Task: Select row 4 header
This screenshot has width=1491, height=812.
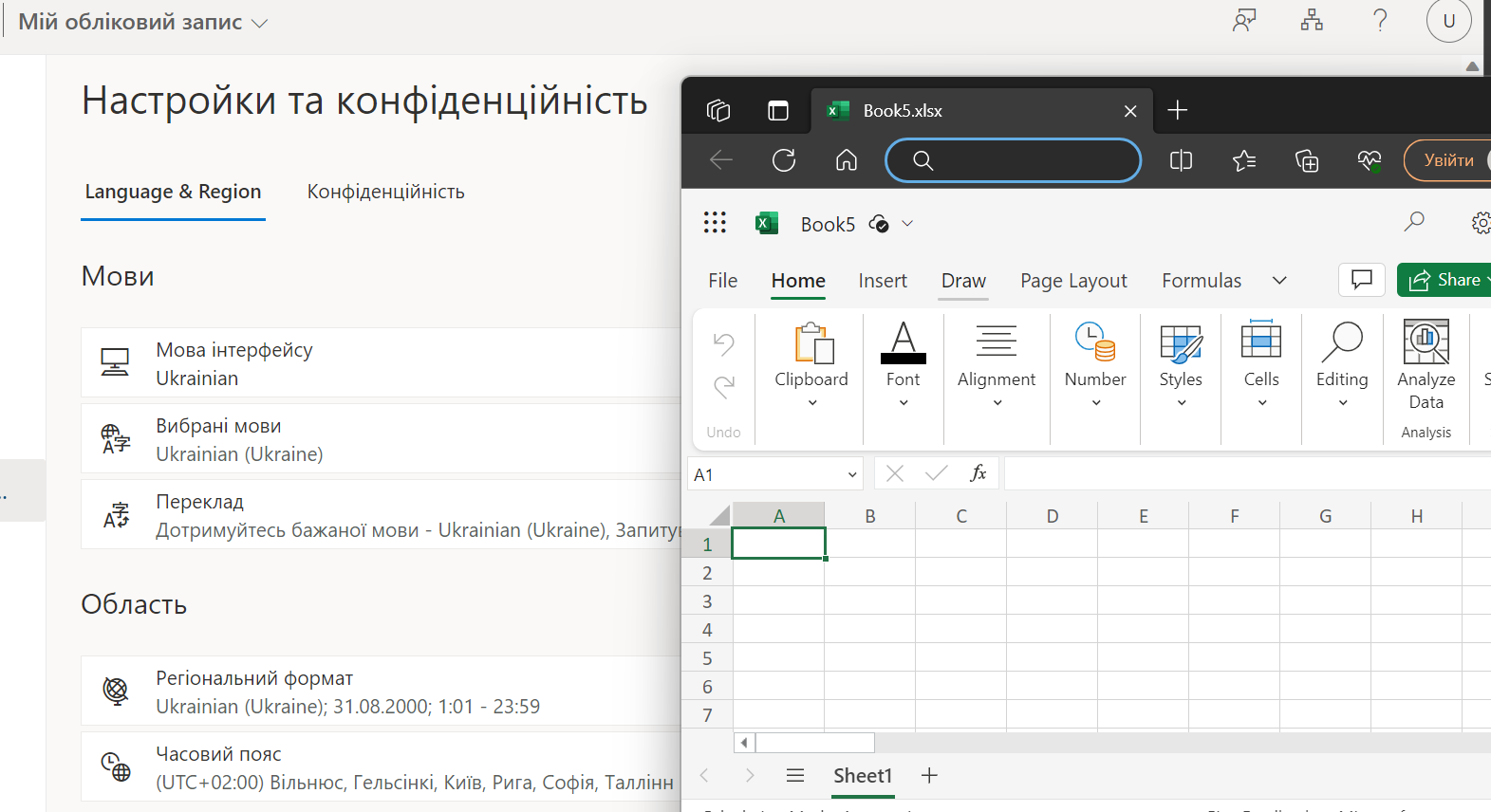Action: [x=707, y=629]
